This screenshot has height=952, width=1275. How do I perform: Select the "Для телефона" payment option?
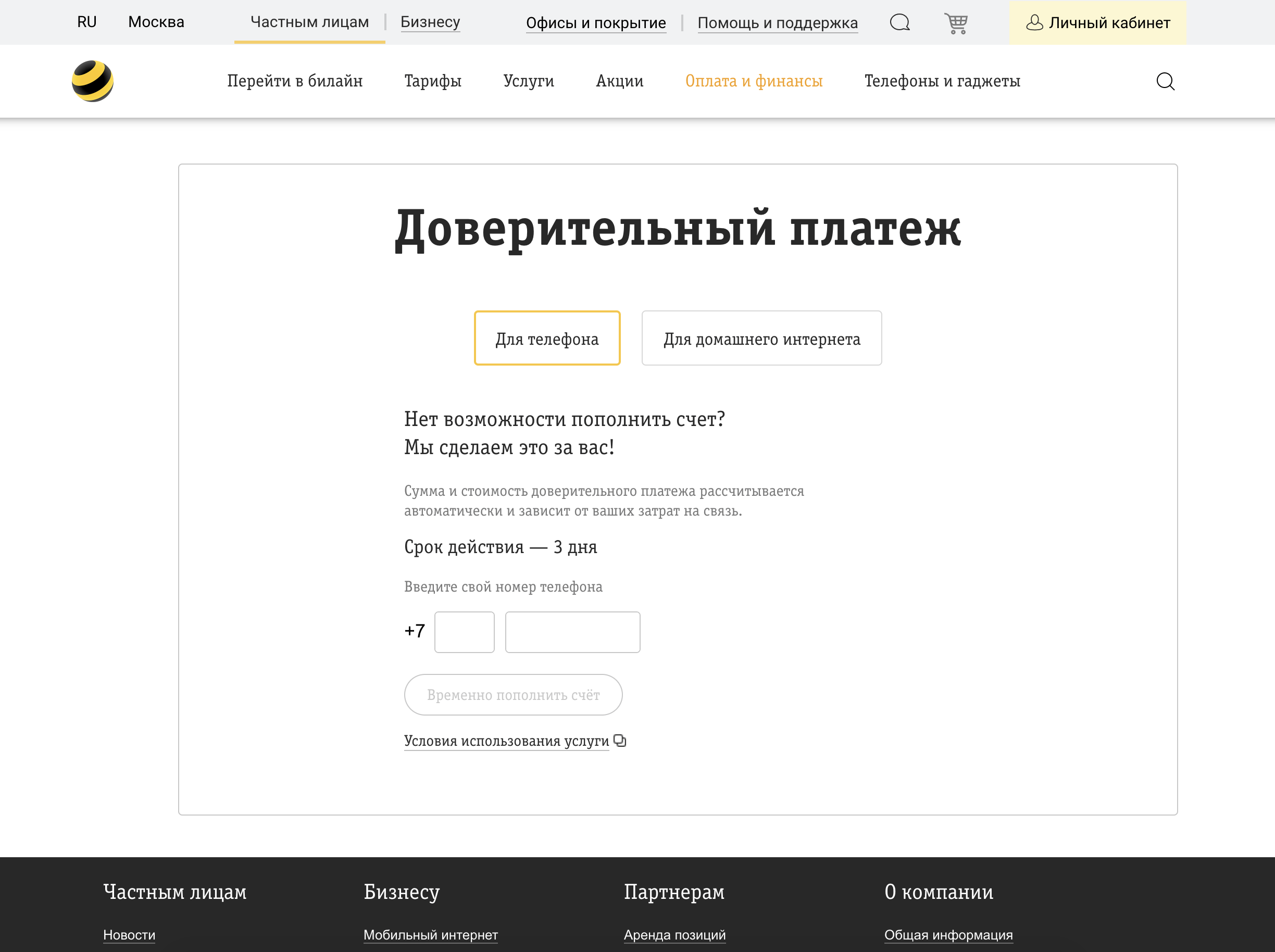point(547,339)
